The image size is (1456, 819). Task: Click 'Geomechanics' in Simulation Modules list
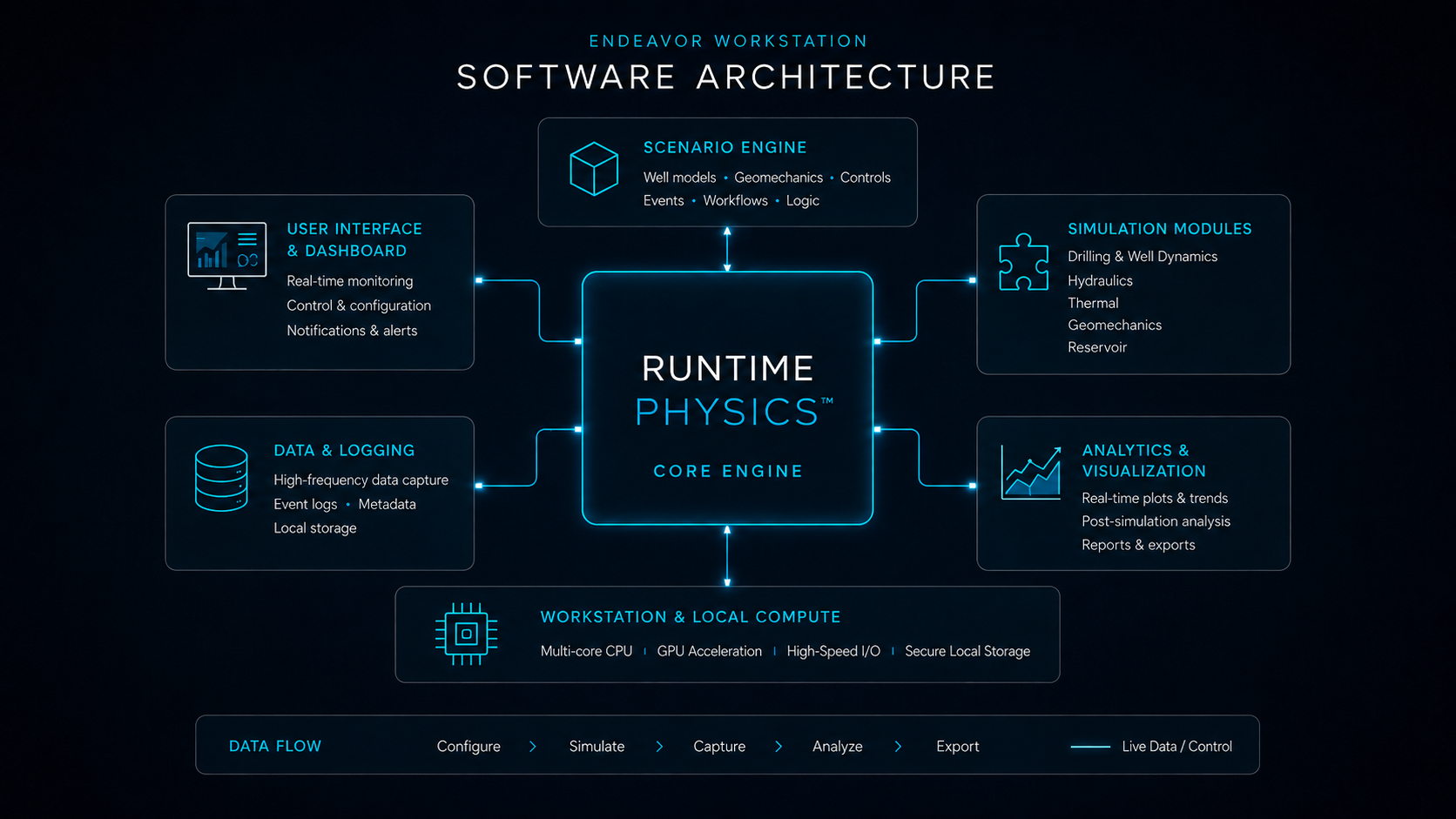point(1115,326)
